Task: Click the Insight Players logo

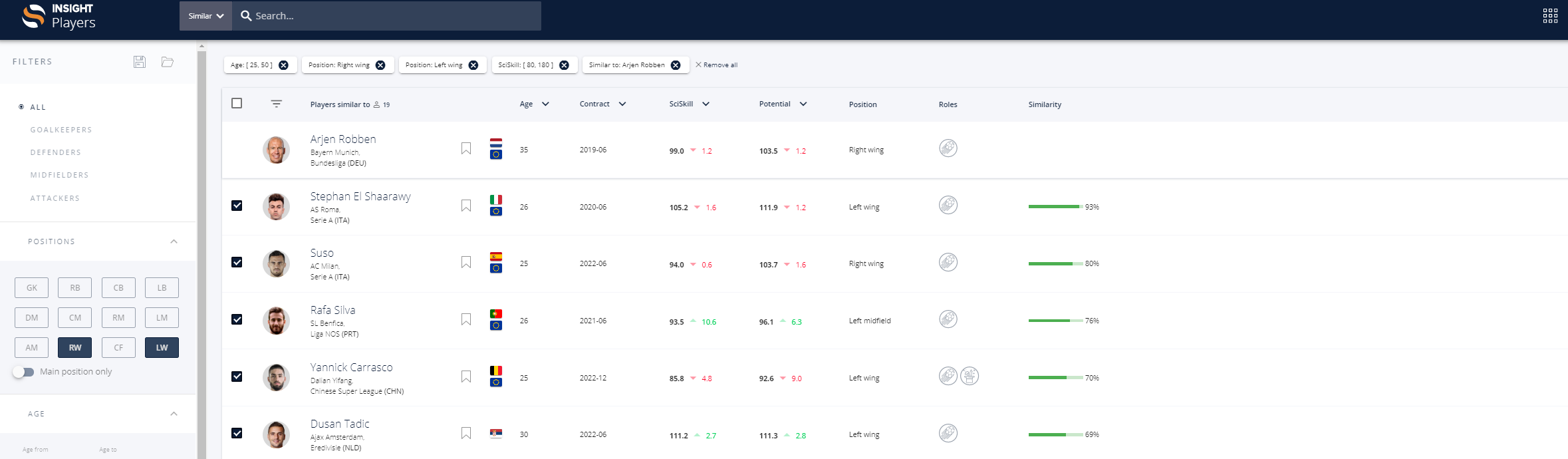Action: (x=59, y=16)
